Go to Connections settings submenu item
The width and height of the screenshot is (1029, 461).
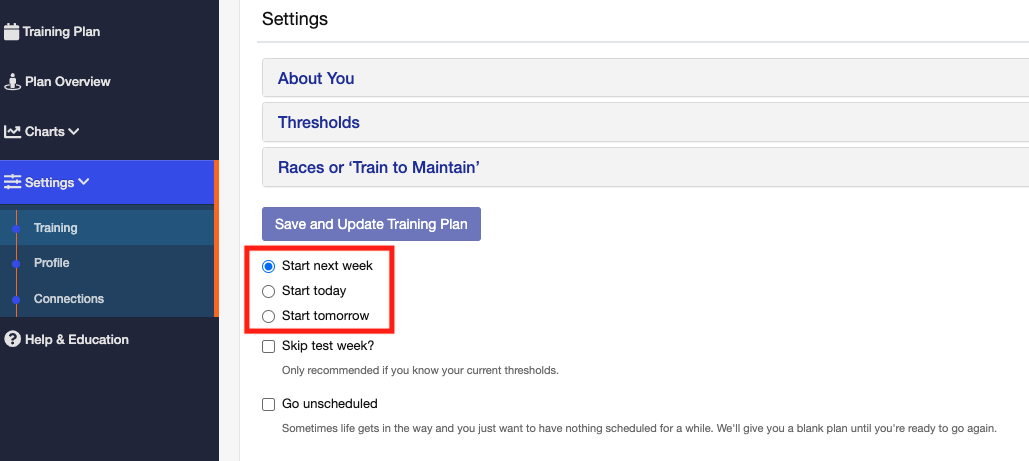(x=69, y=299)
